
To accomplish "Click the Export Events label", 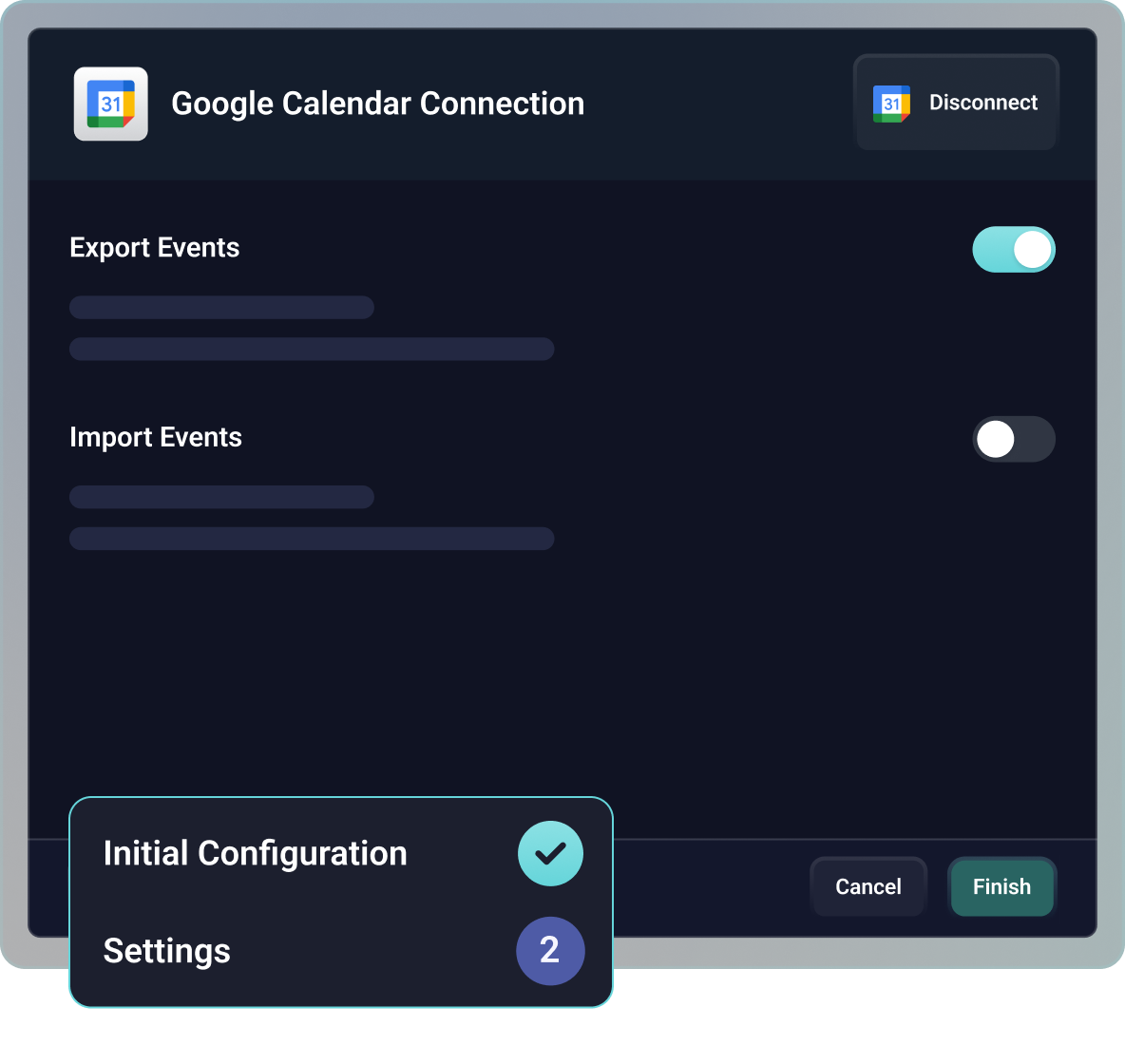I will 154,248.
